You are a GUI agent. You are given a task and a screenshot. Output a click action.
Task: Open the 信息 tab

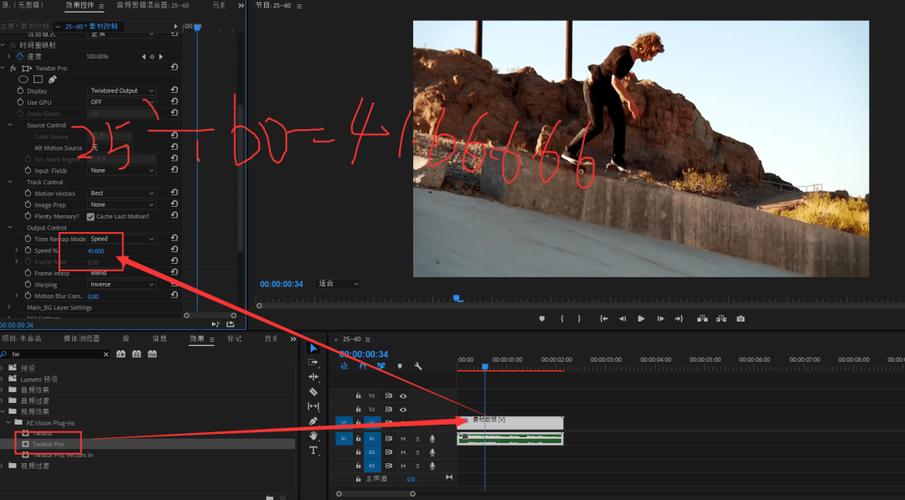(159, 338)
